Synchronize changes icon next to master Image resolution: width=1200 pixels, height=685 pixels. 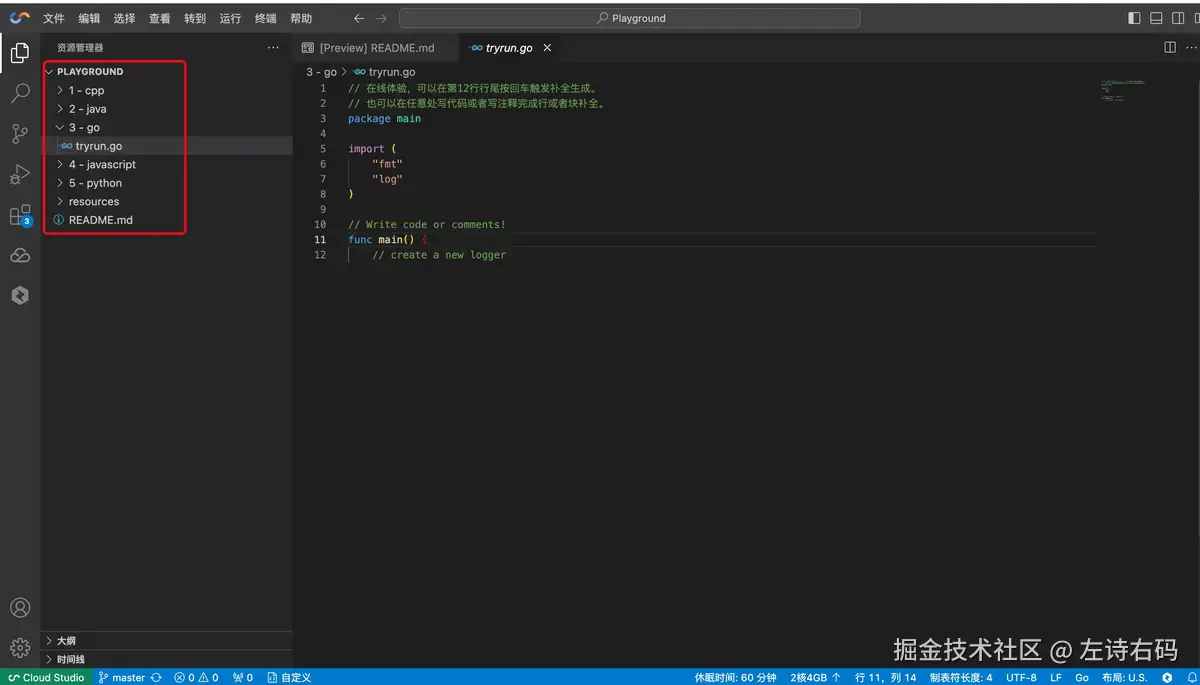pos(156,677)
